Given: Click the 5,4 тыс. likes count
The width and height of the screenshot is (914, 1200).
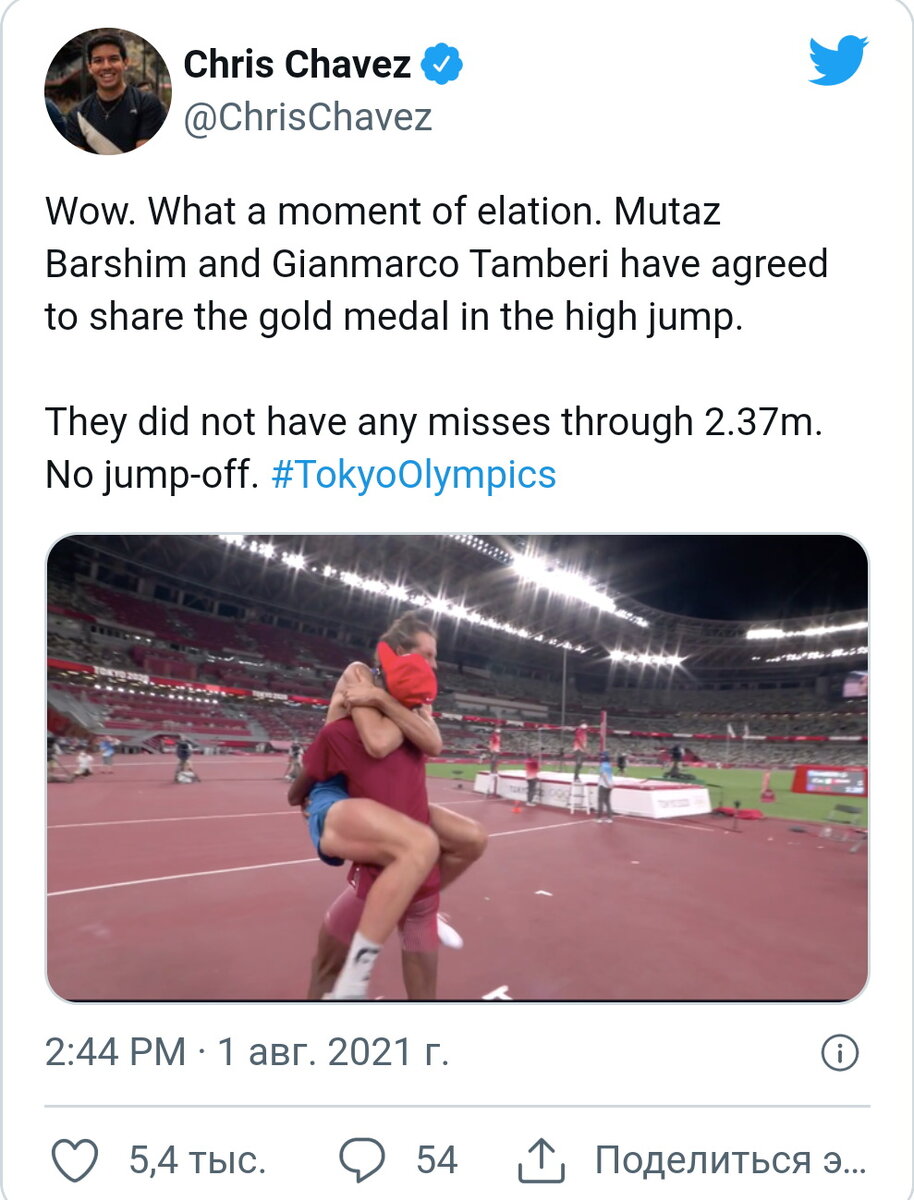Looking at the screenshot, I should click(197, 1160).
